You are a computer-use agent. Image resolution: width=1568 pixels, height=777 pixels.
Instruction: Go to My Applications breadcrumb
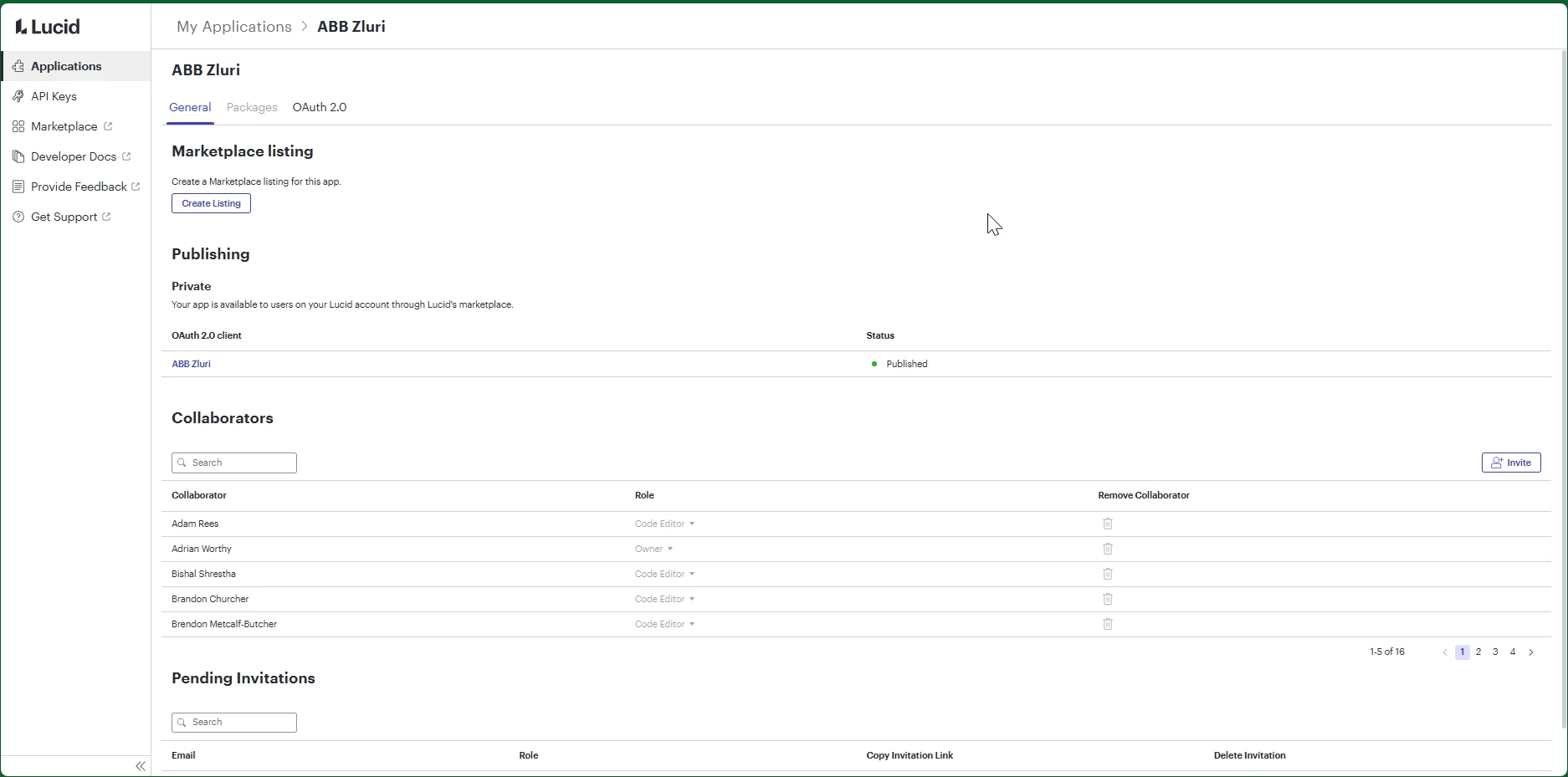coord(234,27)
